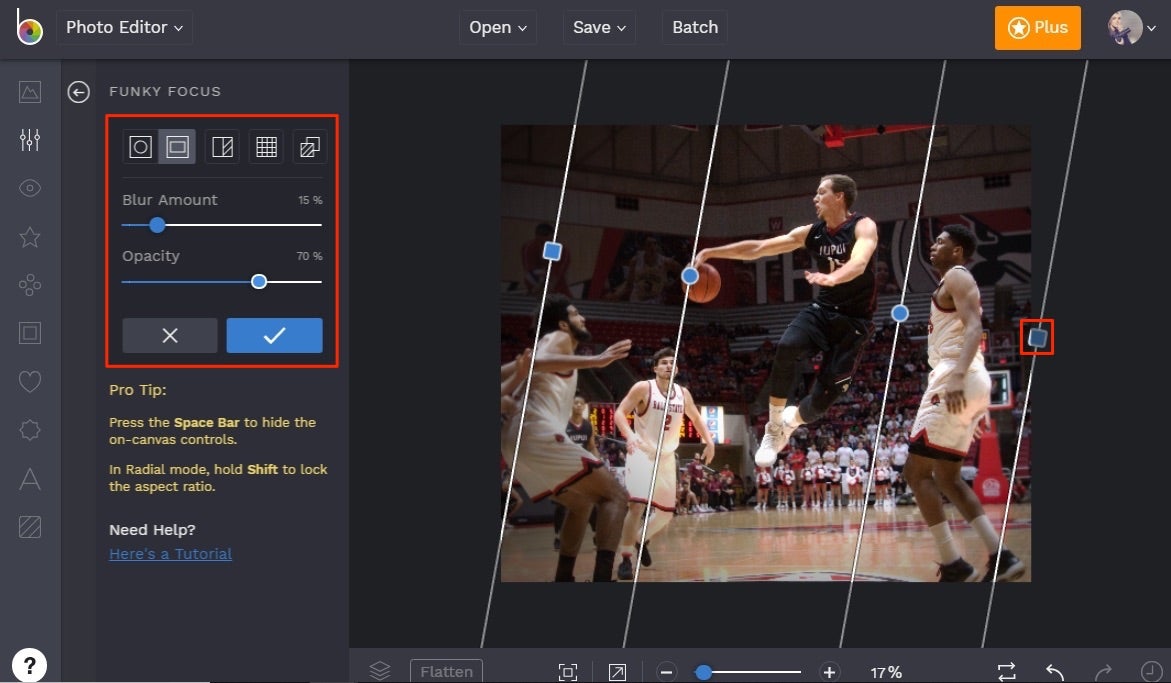This screenshot has width=1171, height=683.
Task: Undo the last action
Action: (1056, 671)
